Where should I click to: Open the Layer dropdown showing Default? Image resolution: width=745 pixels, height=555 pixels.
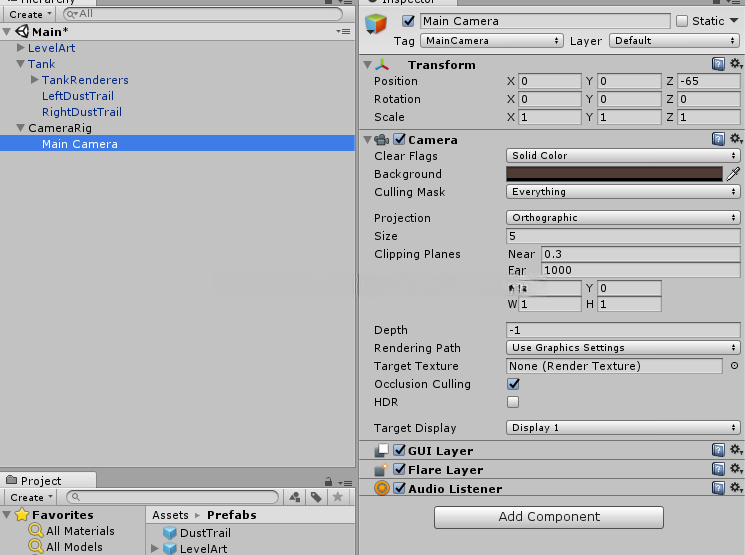[674, 41]
